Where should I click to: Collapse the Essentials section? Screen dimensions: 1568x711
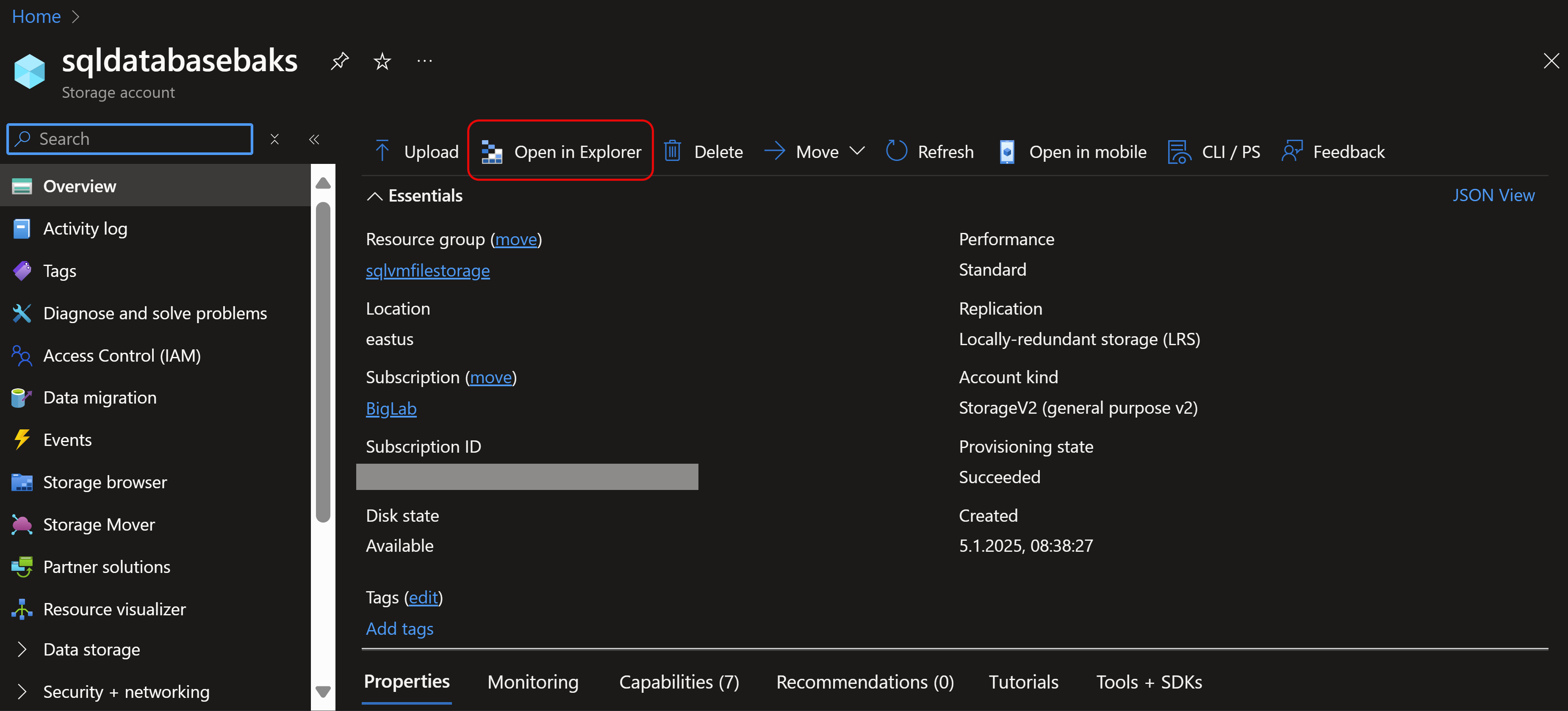374,195
